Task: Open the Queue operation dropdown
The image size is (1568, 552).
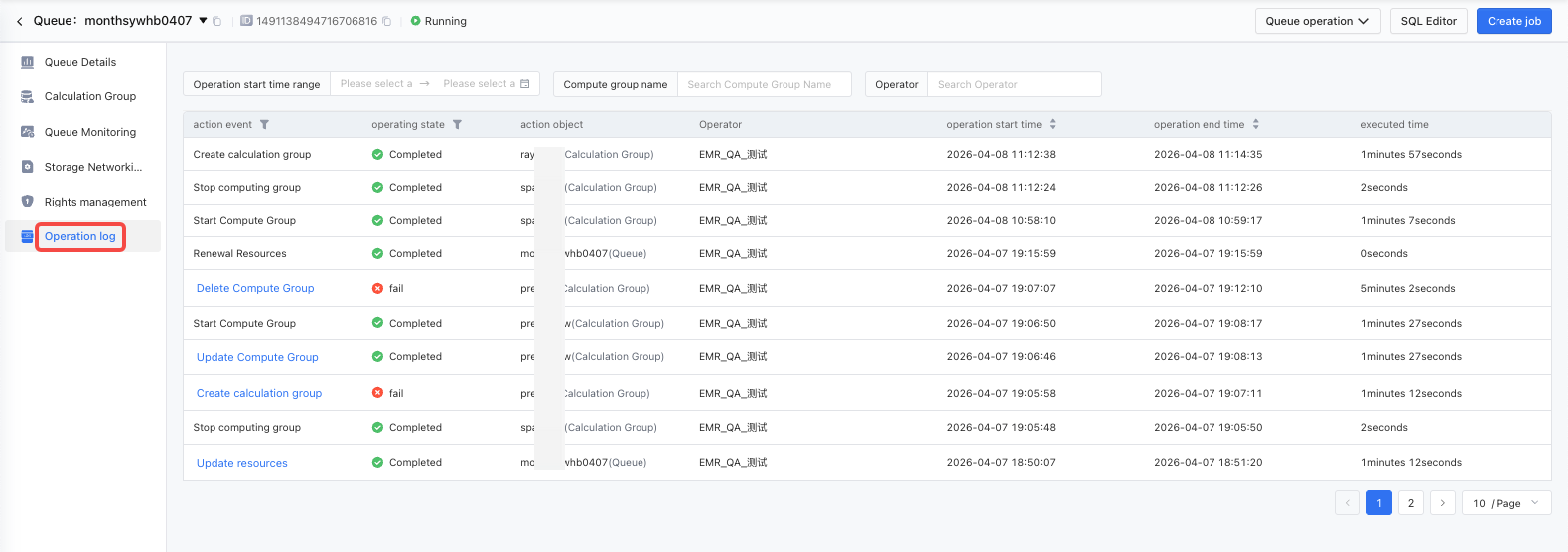Action: [x=1318, y=21]
